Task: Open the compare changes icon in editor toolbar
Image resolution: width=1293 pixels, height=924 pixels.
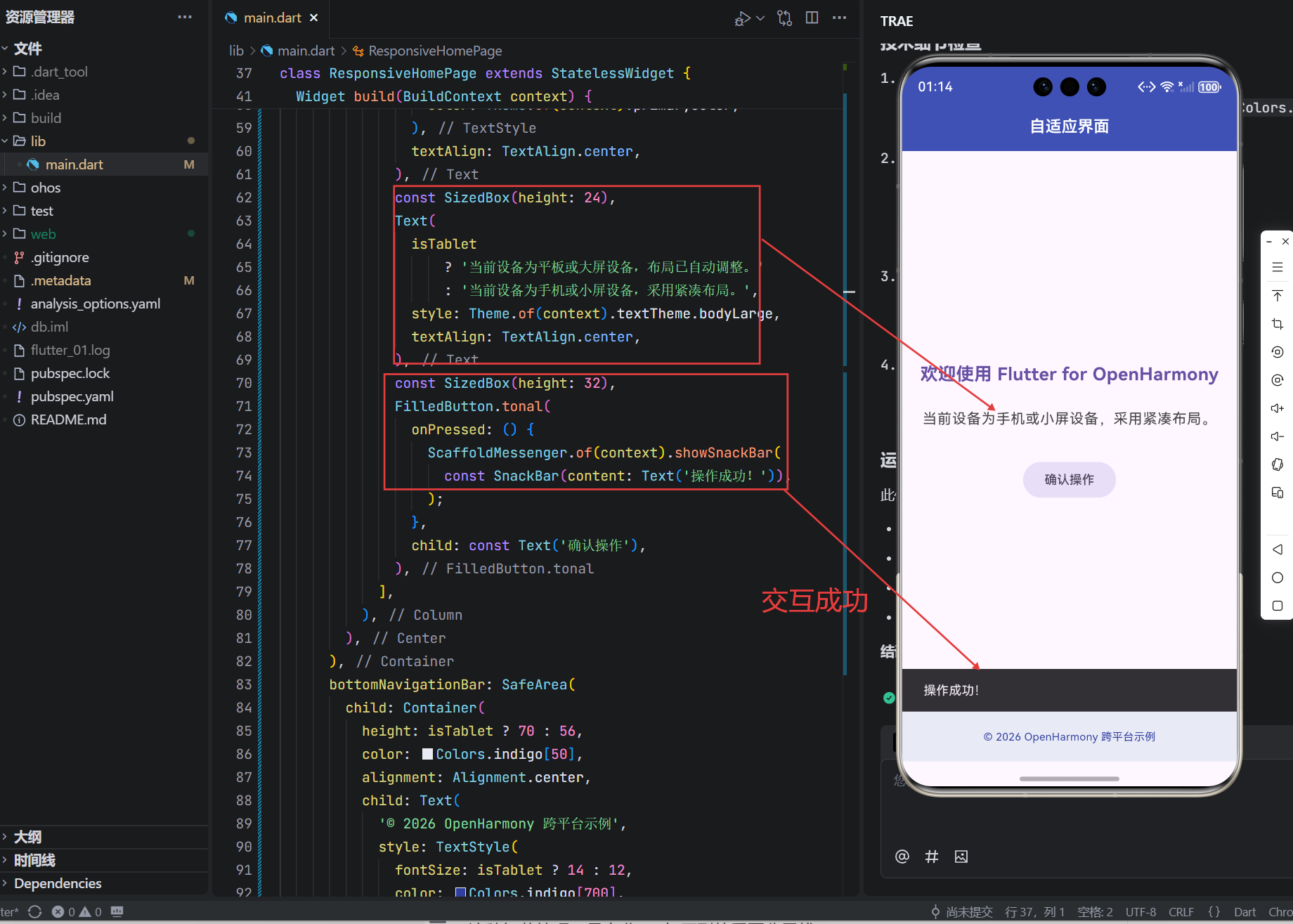Action: [785, 18]
